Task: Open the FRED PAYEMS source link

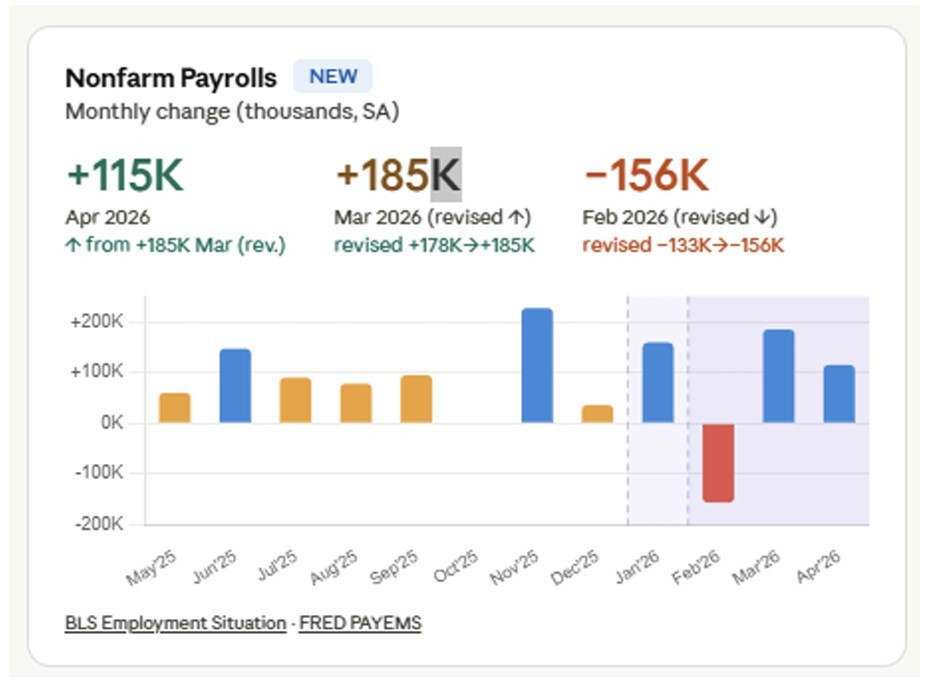Action: (x=360, y=623)
